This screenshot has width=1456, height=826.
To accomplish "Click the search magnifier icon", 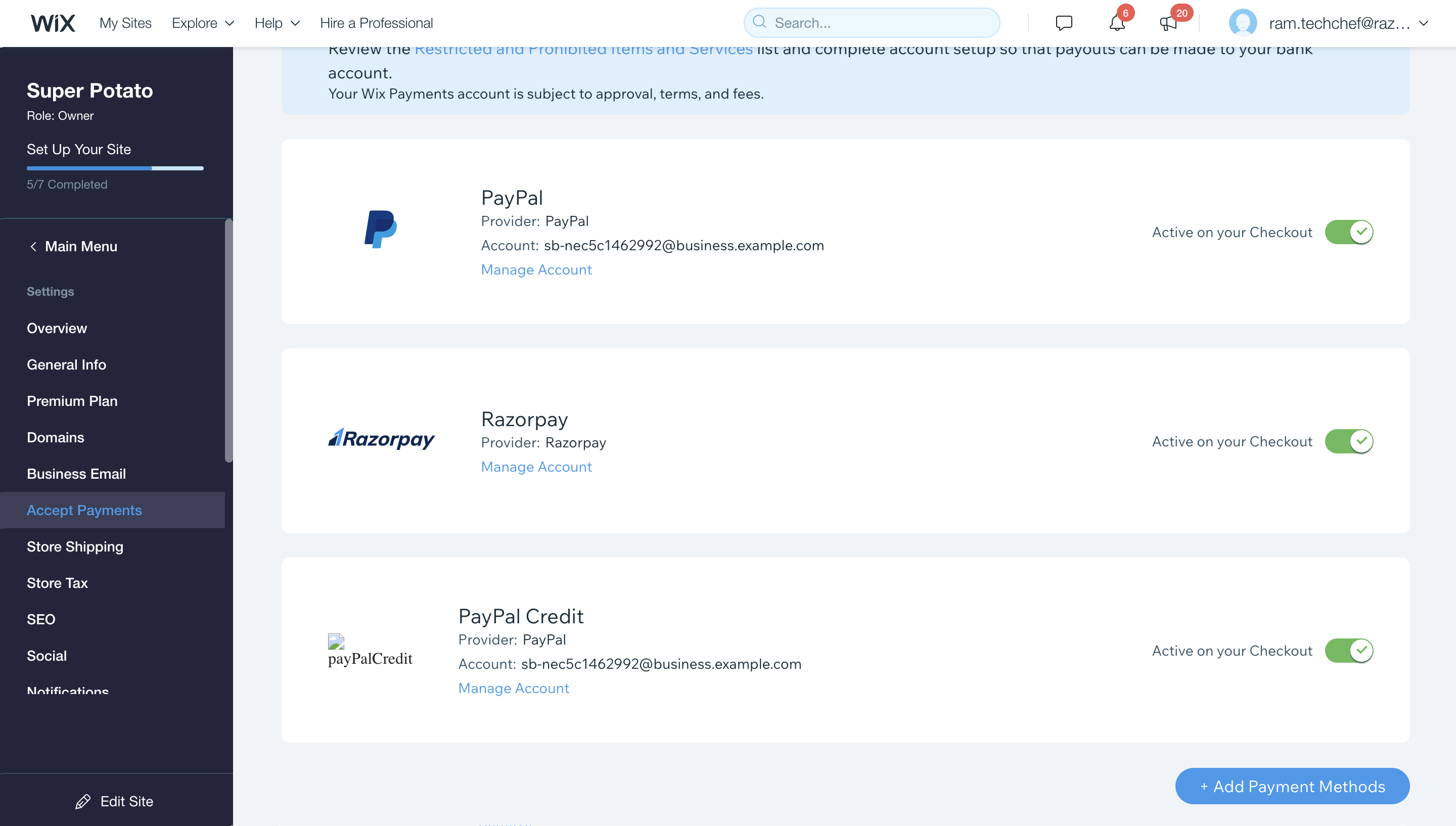I will [759, 22].
